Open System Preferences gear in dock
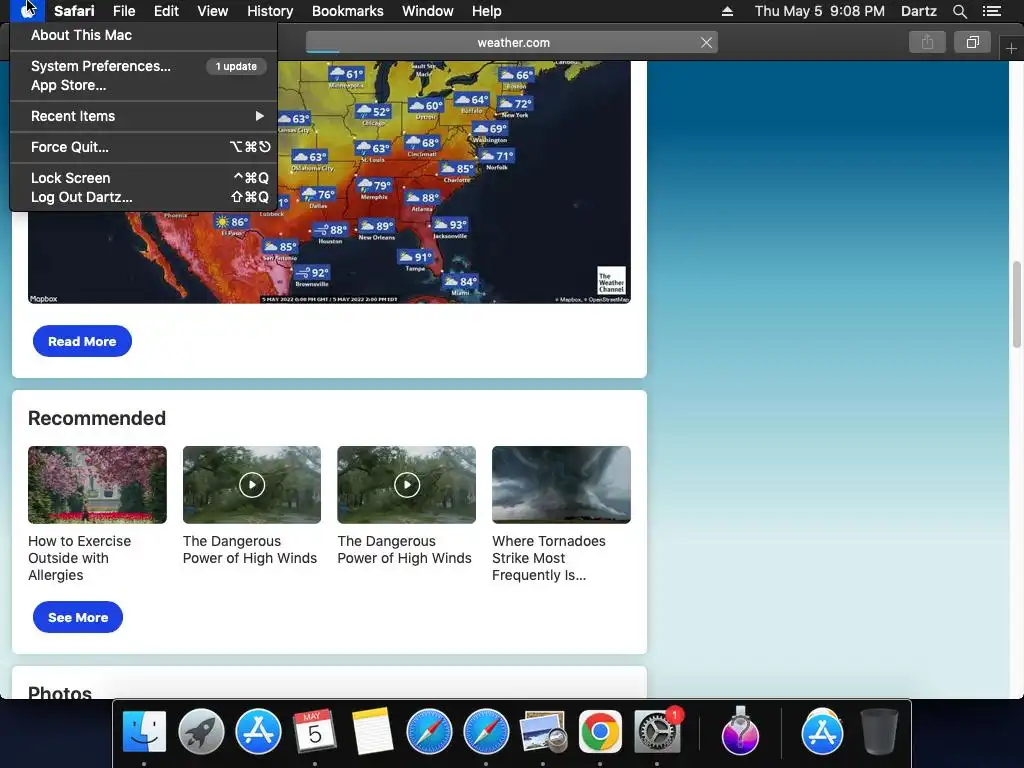This screenshot has width=1024, height=768. [x=656, y=731]
